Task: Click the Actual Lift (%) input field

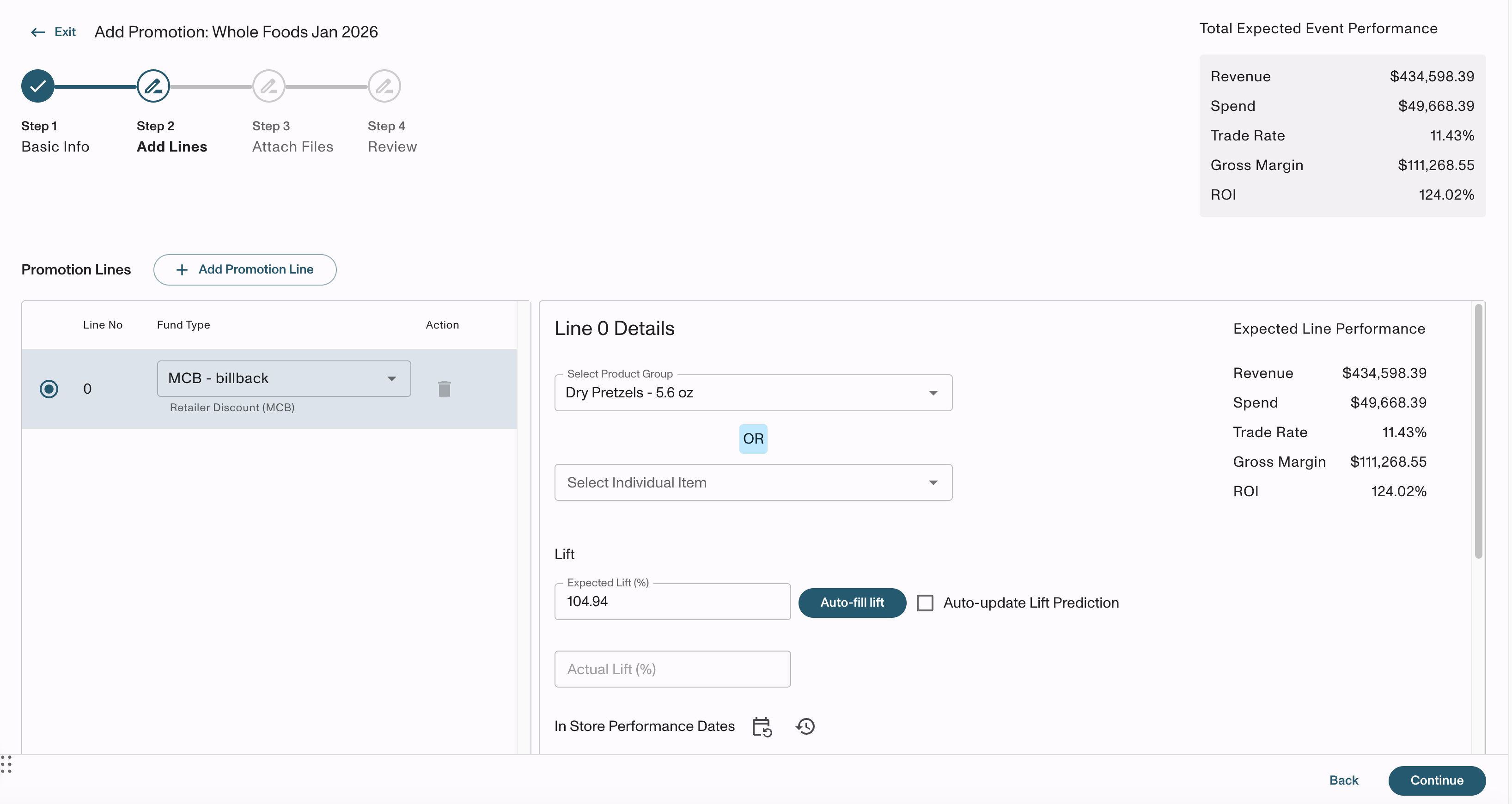Action: tap(672, 669)
